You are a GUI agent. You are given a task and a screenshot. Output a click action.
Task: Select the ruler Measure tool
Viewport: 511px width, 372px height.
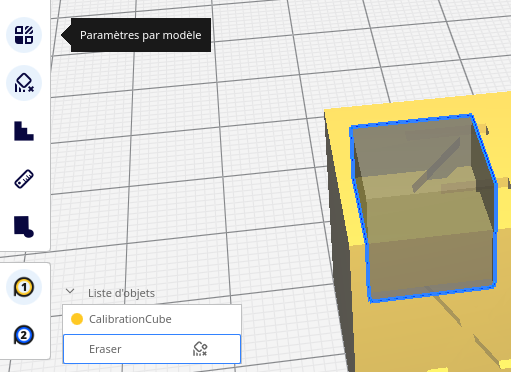click(x=24, y=179)
